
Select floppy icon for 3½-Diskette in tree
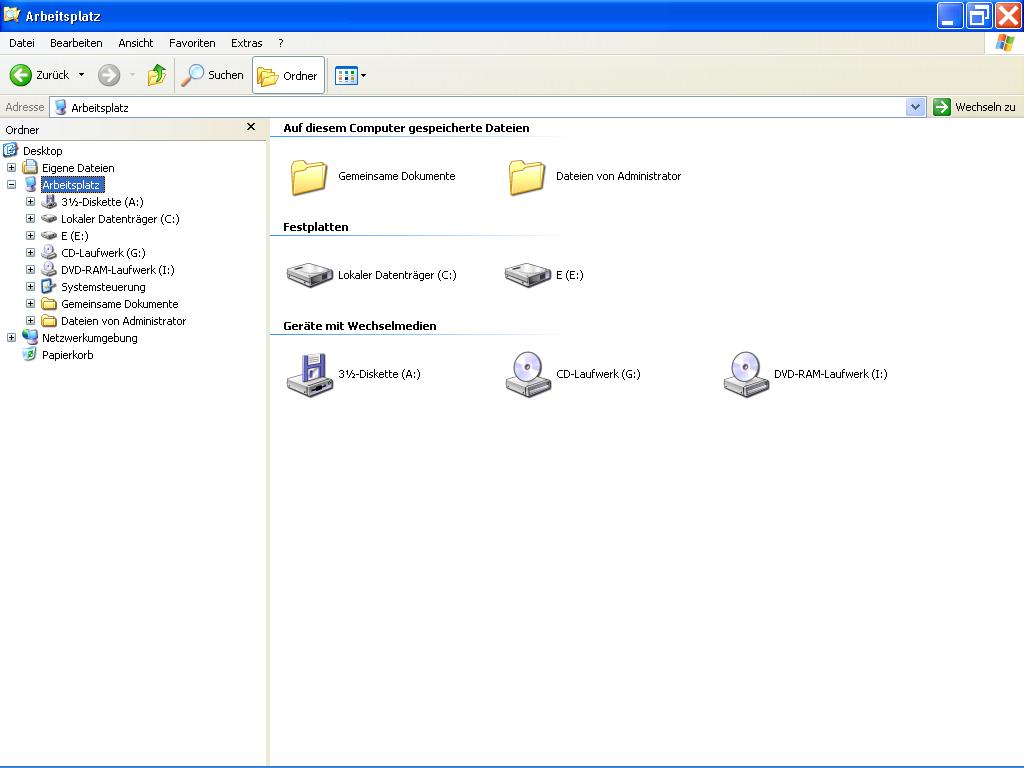[48, 201]
